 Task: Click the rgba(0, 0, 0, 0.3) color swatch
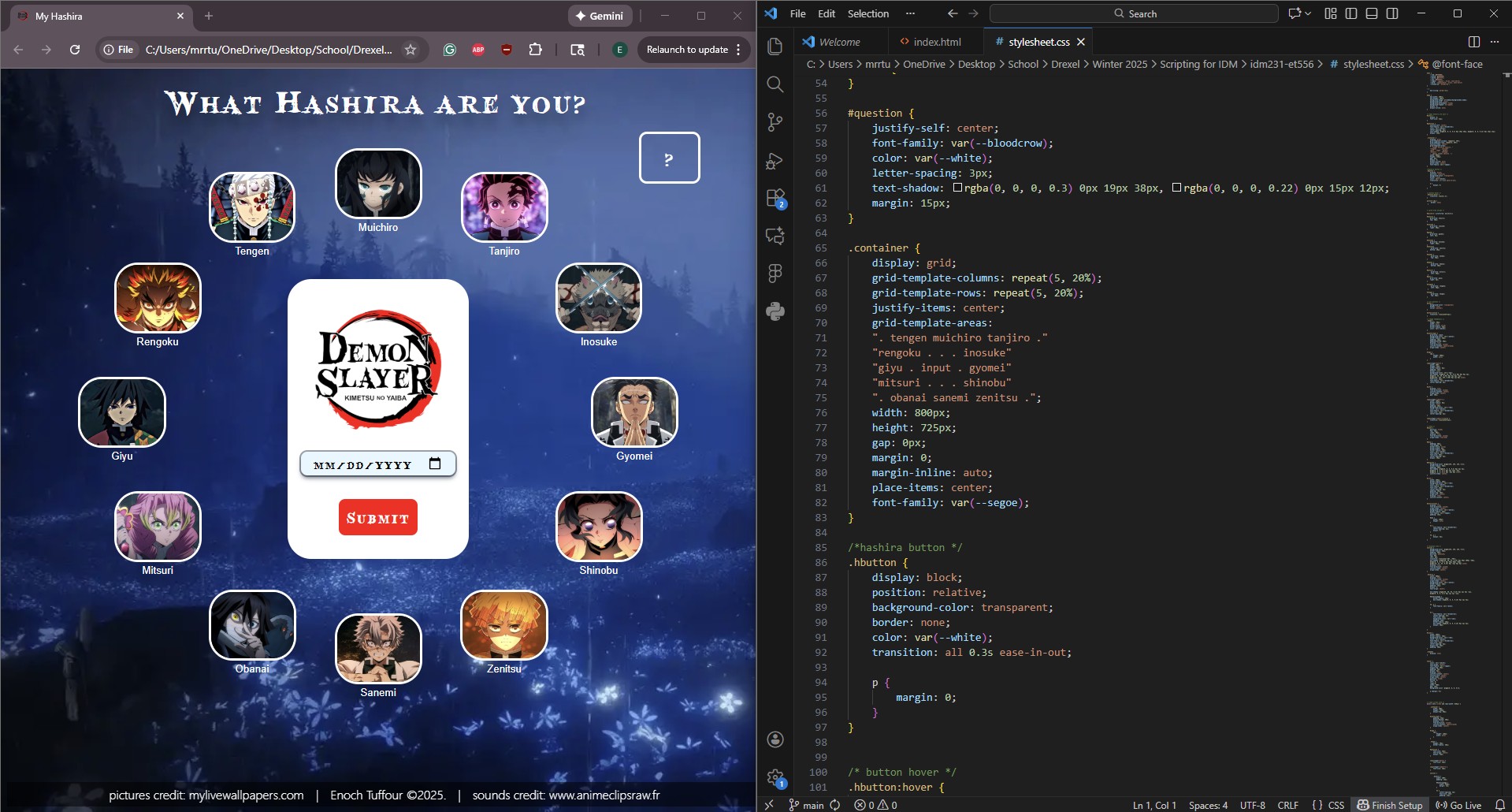957,188
